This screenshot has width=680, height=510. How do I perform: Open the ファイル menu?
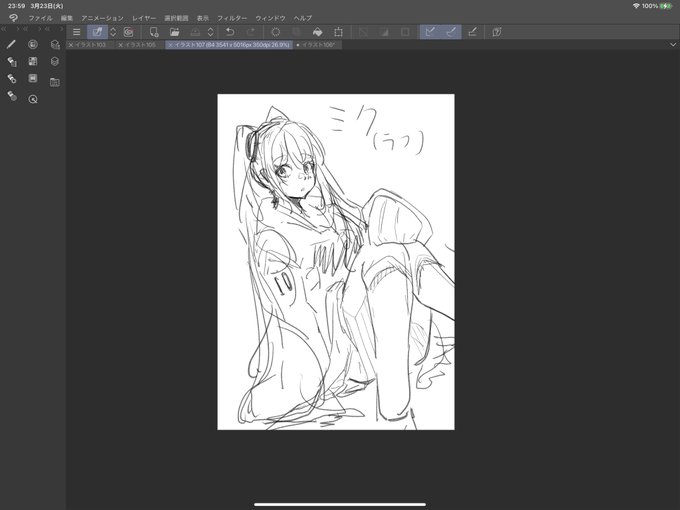pos(40,18)
